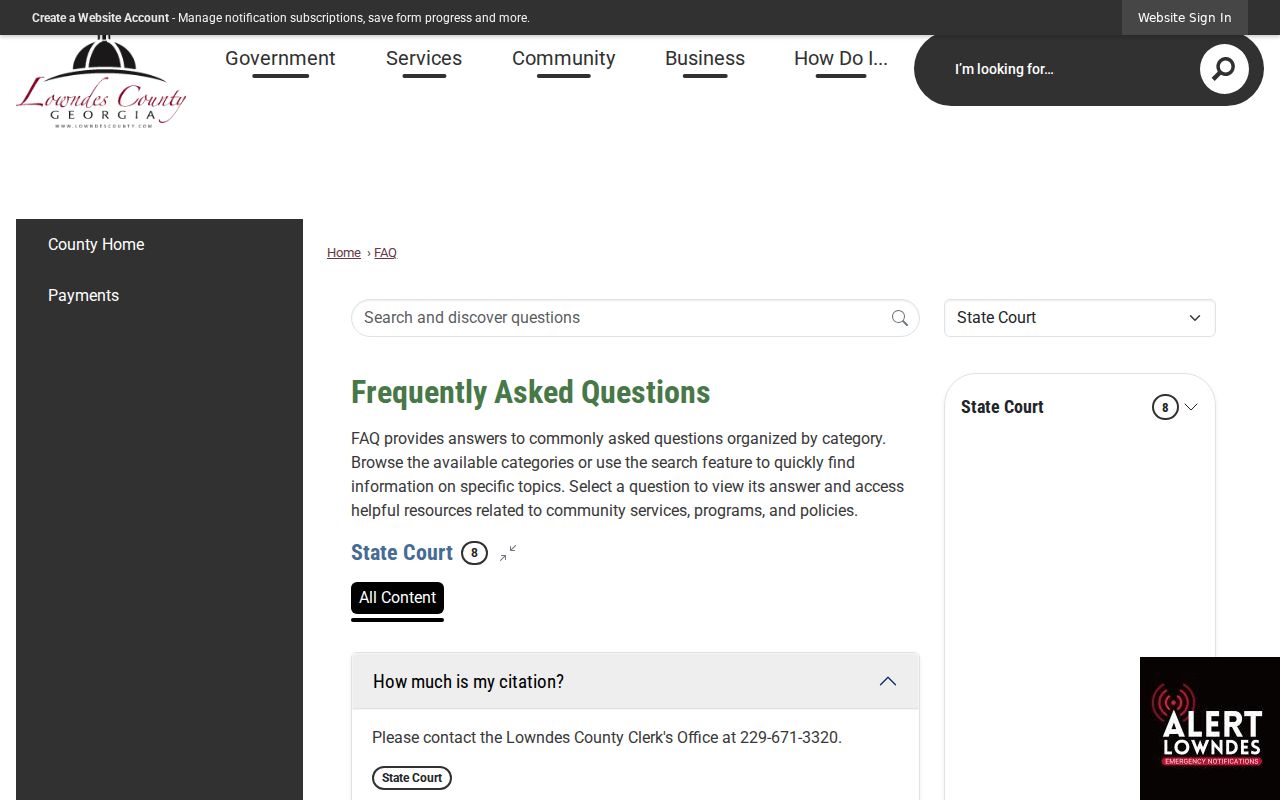Click the State Court section heading
Image resolution: width=1280 pixels, height=800 pixels.
click(402, 553)
